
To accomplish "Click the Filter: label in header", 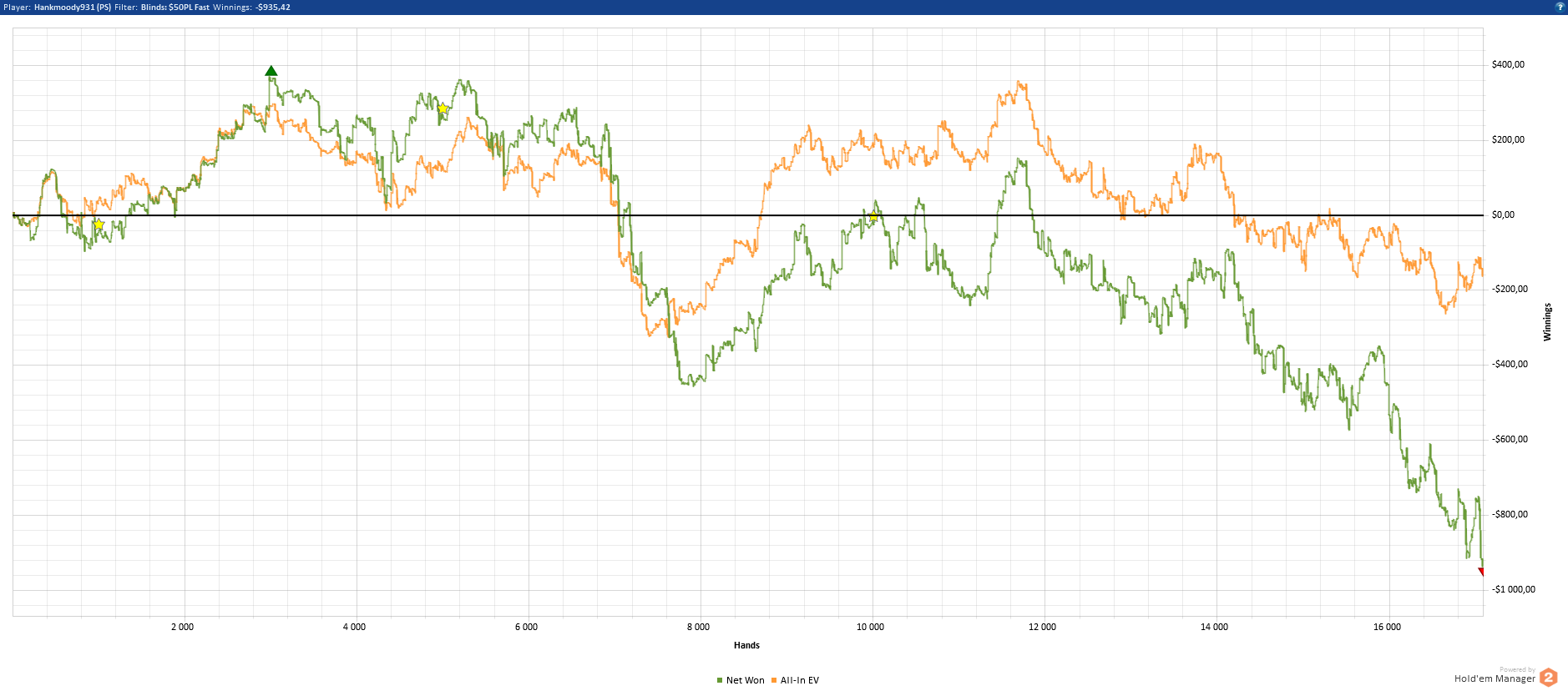I will coord(126,7).
